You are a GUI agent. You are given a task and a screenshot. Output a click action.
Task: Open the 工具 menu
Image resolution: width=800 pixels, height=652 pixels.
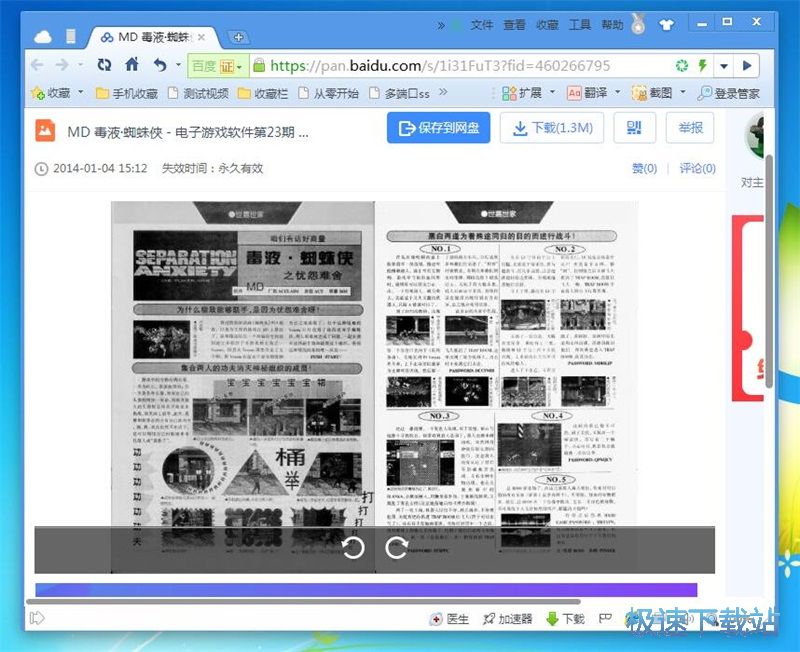pyautogui.click(x=580, y=25)
